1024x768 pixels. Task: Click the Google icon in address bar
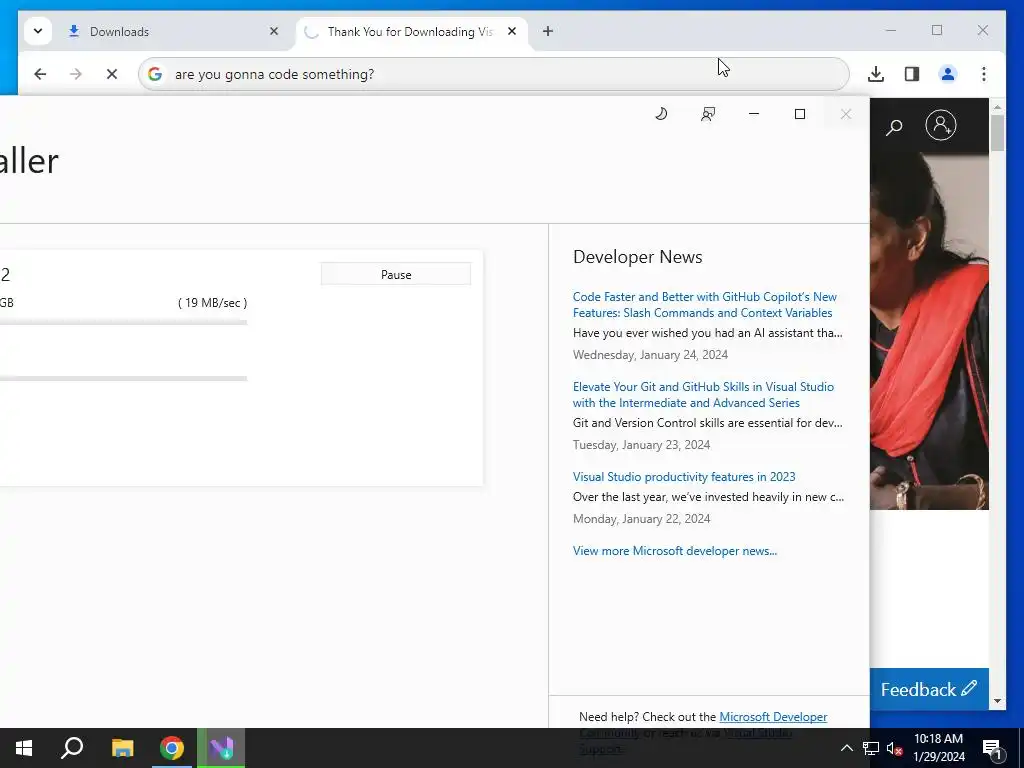(x=155, y=74)
